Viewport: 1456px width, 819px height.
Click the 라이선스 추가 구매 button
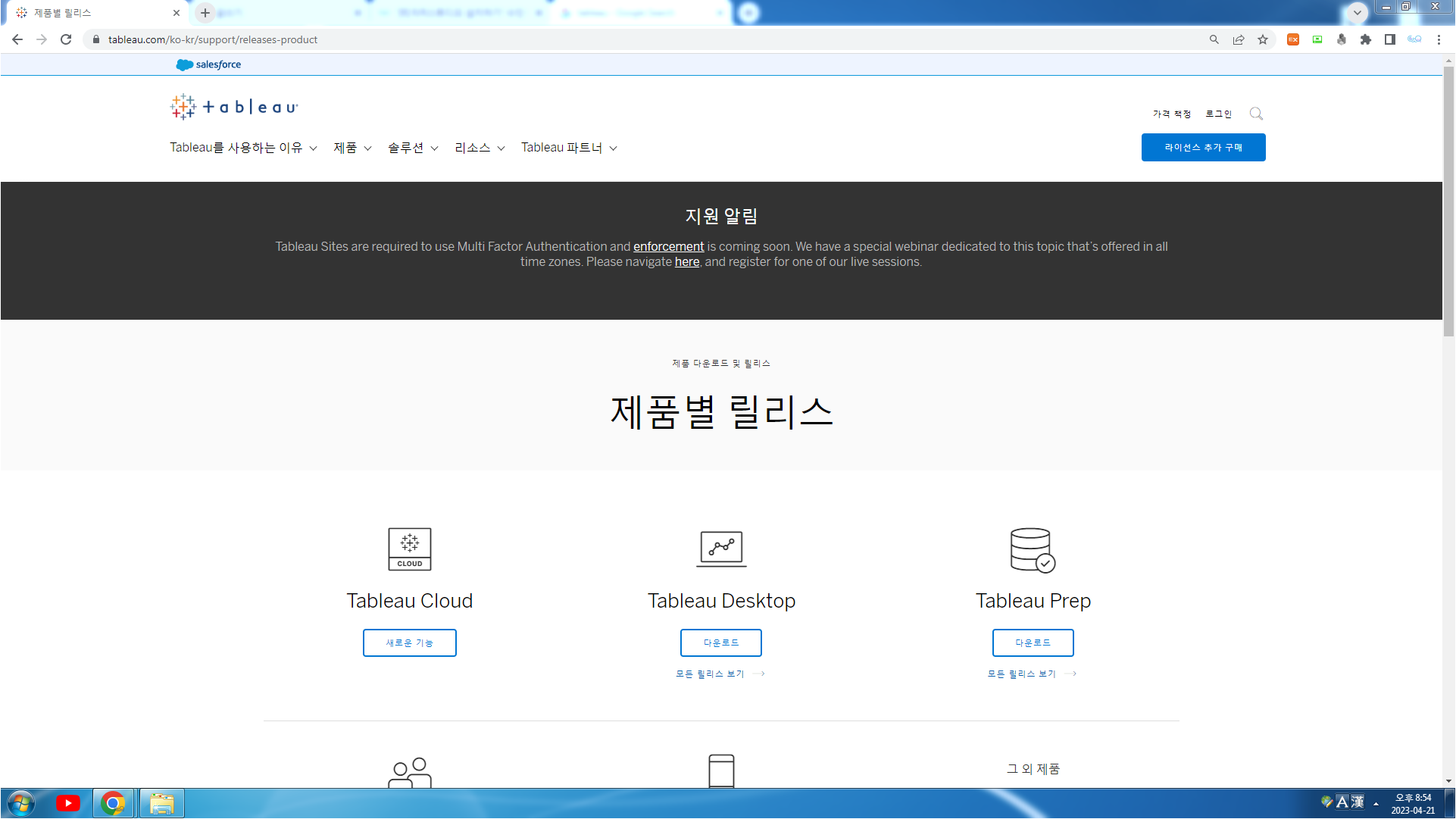pyautogui.click(x=1203, y=148)
